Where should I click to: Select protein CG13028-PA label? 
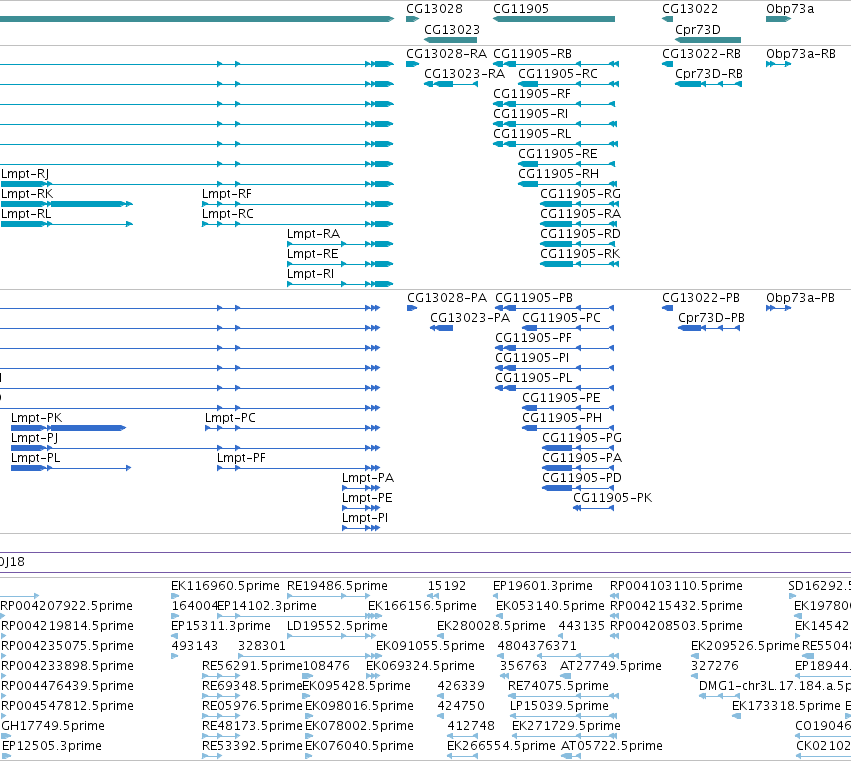(447, 298)
